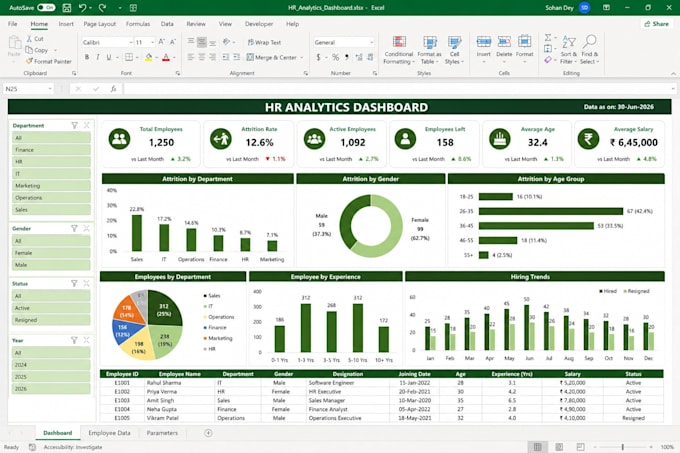Open the Developer ribbon tab
The height and width of the screenshot is (453, 680).
259,24
